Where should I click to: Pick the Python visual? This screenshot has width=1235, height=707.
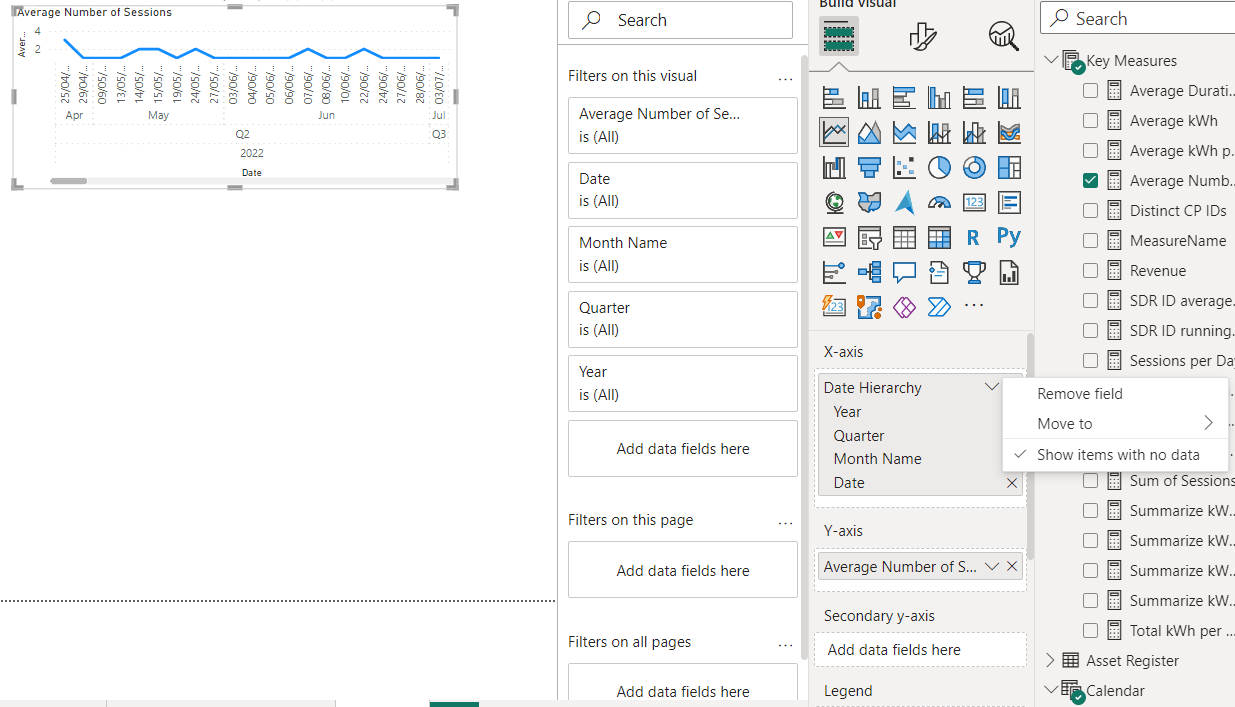(x=1009, y=237)
